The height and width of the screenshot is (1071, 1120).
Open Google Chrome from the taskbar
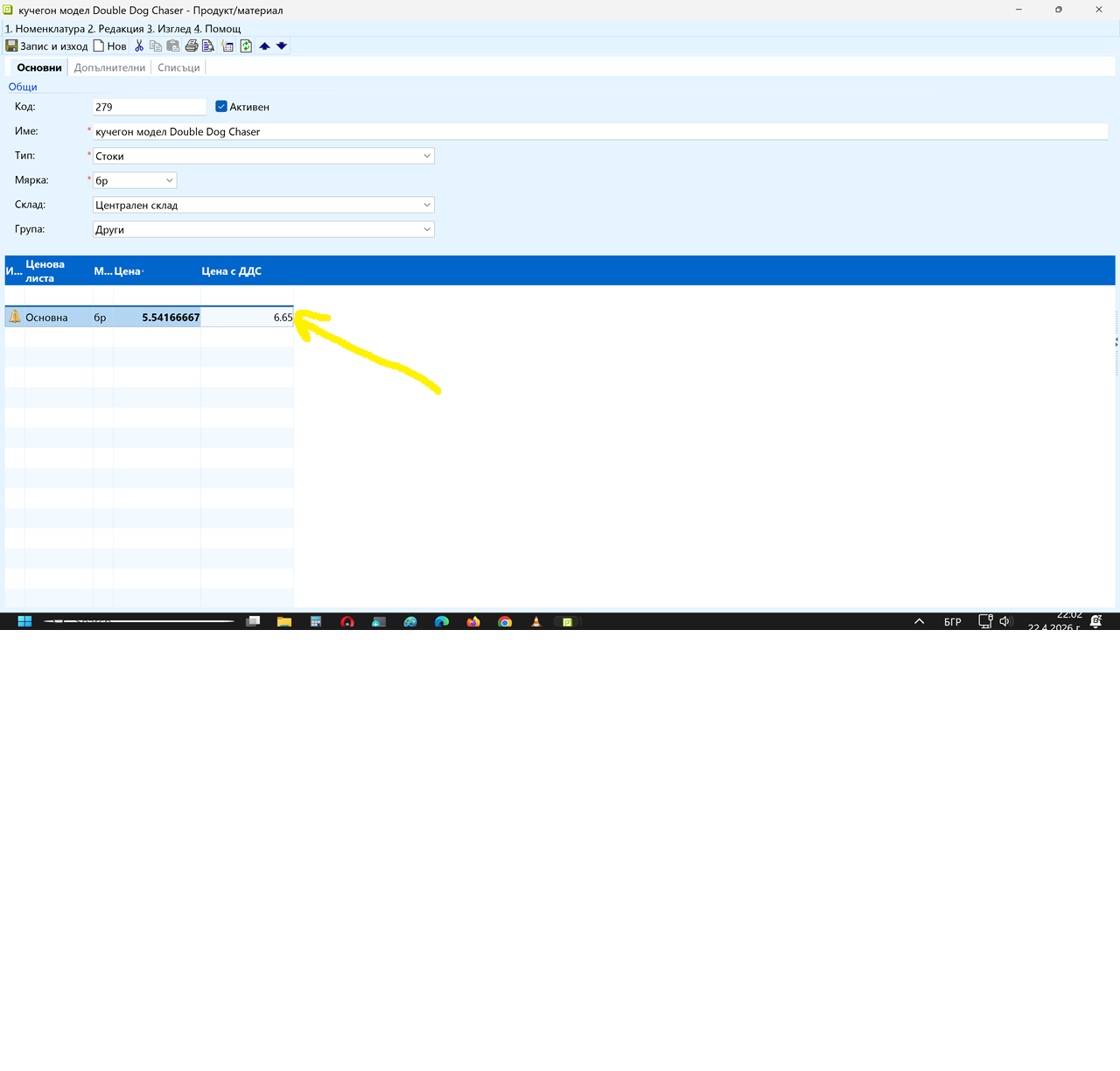point(505,621)
